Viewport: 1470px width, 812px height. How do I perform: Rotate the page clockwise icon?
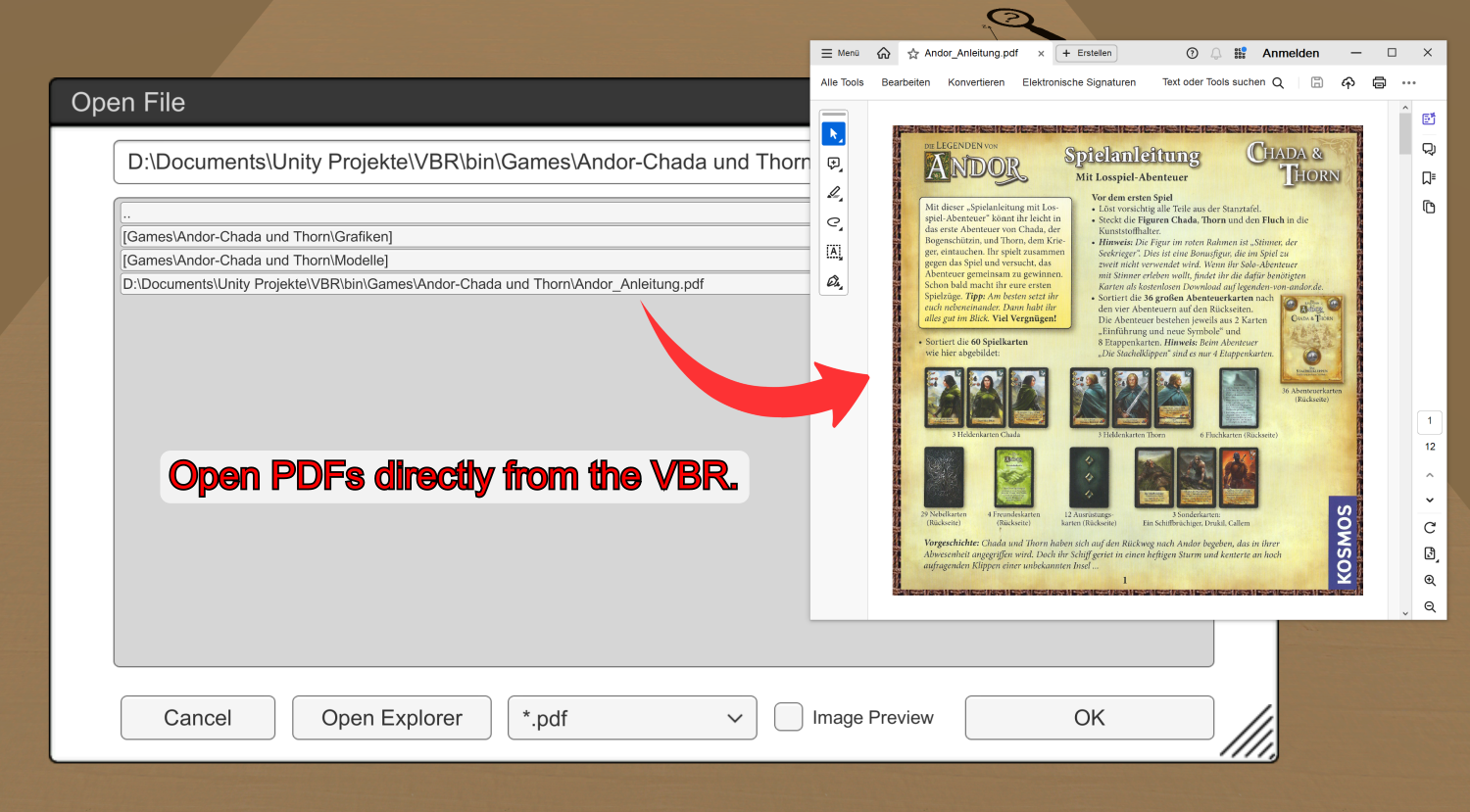pyautogui.click(x=1430, y=528)
